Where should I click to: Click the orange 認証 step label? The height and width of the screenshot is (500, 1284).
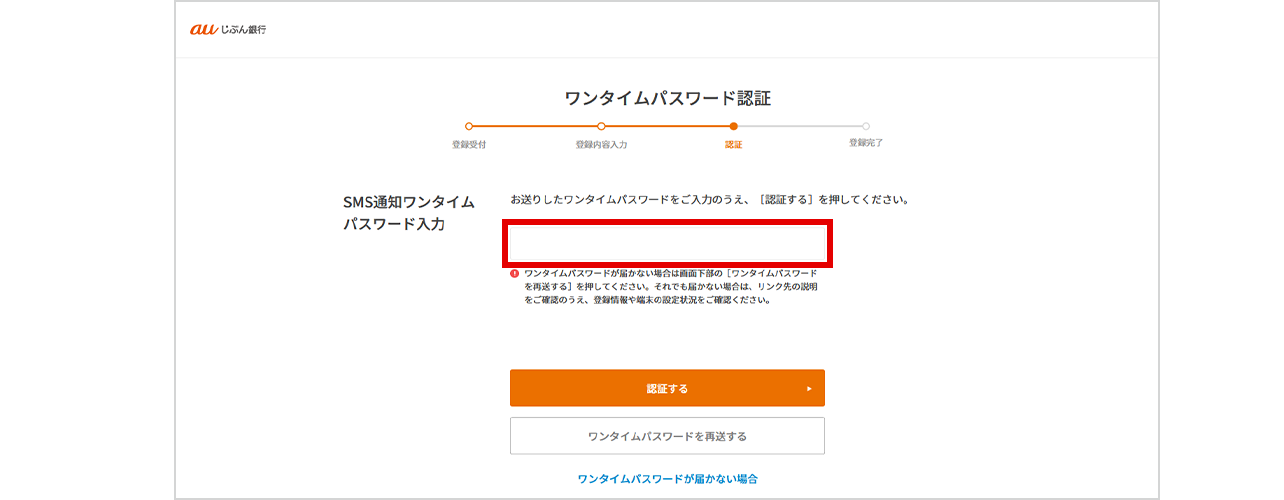click(x=734, y=145)
